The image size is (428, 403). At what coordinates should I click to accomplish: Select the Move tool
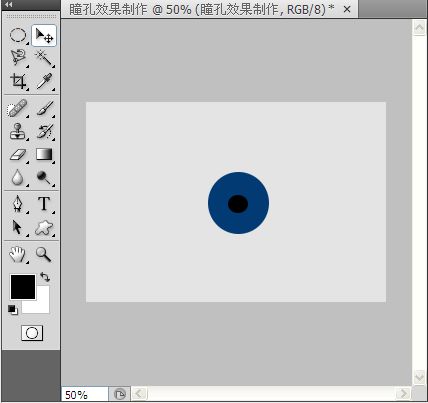click(44, 35)
